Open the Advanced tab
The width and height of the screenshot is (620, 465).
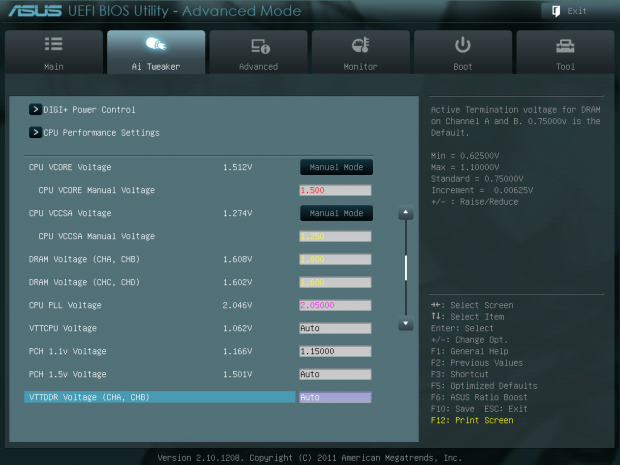(259, 52)
